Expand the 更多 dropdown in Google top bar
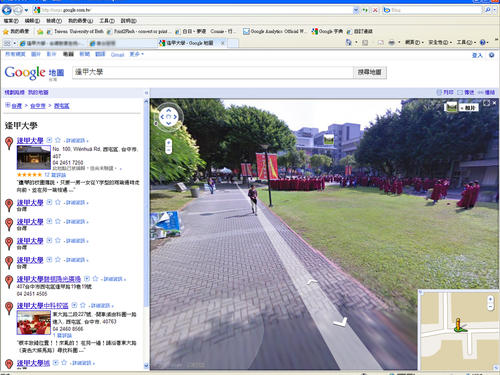Image resolution: width=500 pixels, height=375 pixels. click(x=137, y=54)
